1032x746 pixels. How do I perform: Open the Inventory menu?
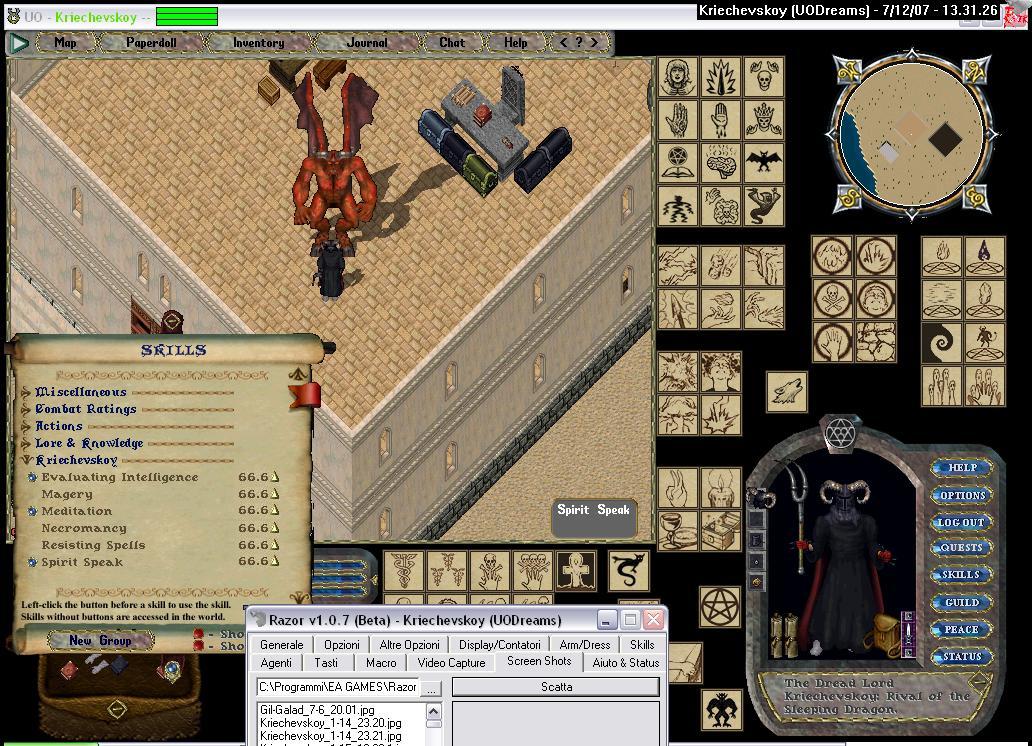point(259,43)
